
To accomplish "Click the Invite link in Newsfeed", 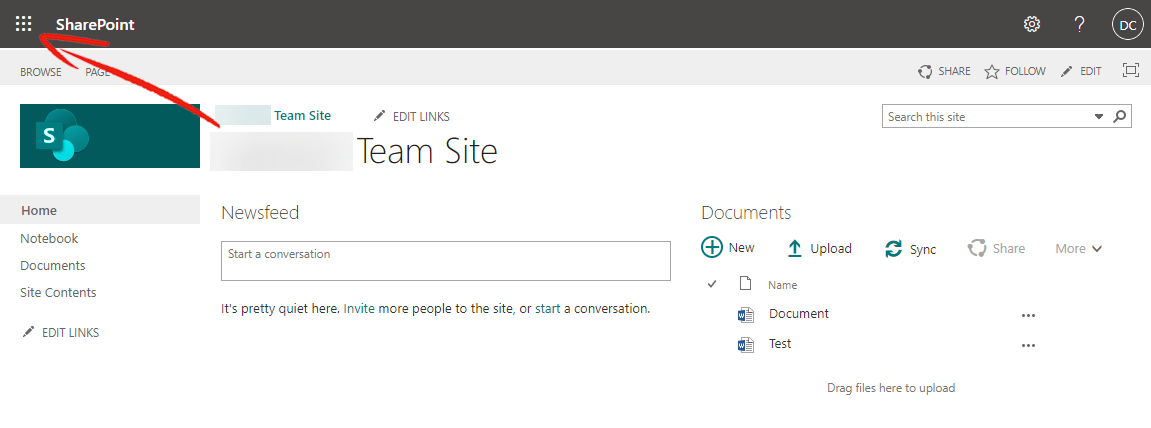I will [x=359, y=309].
